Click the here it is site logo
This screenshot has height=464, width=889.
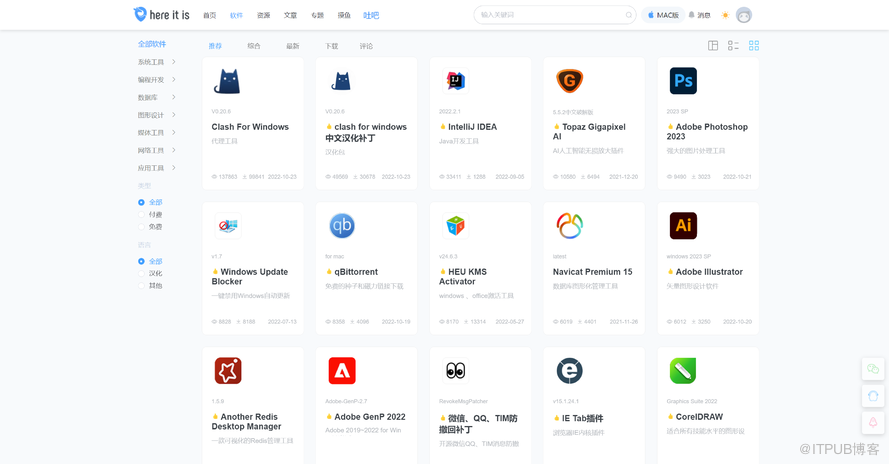pyautogui.click(x=162, y=15)
